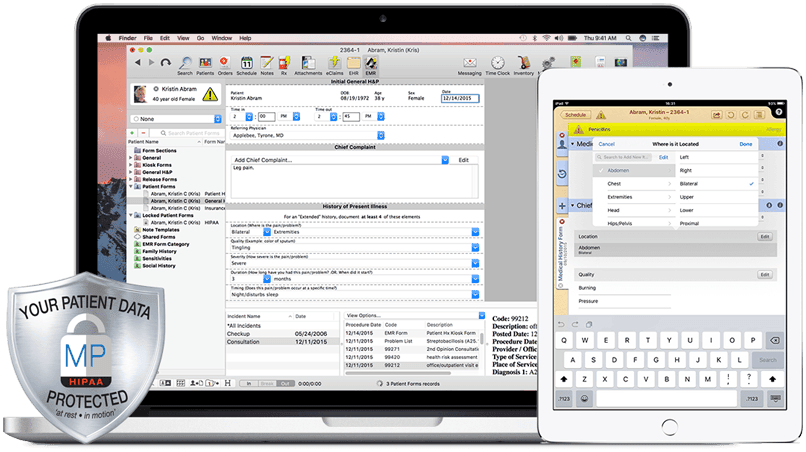Click the refresh arrow in the toolbar
The height and width of the screenshot is (452, 806).
[166, 62]
